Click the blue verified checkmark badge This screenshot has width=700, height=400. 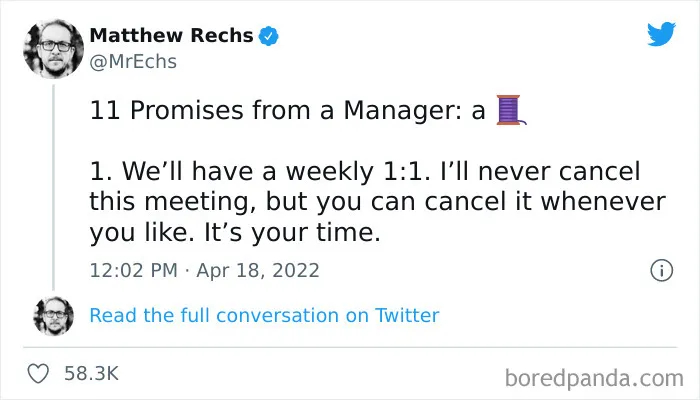(268, 36)
